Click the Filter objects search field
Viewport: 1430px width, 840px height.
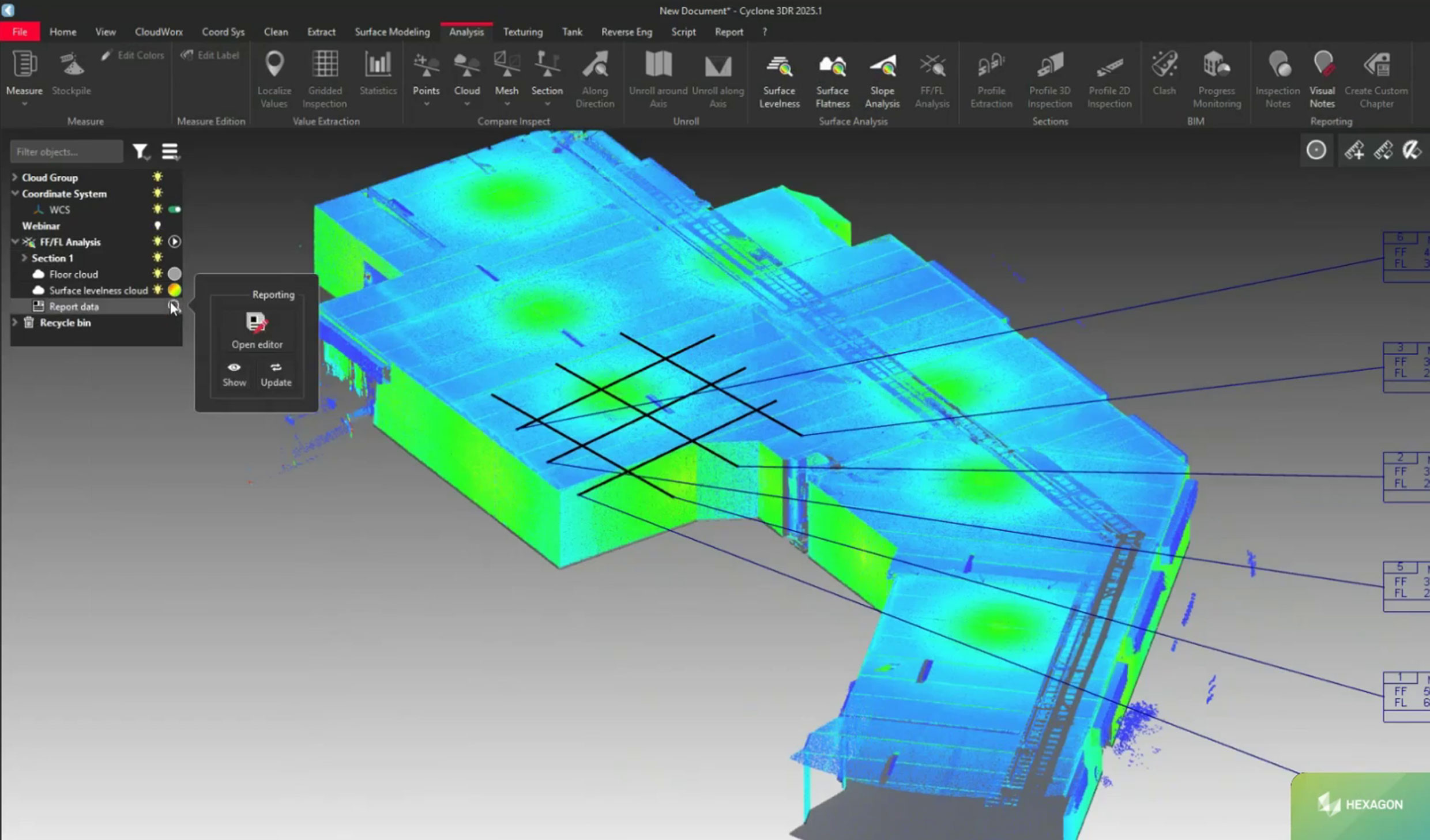pyautogui.click(x=66, y=152)
